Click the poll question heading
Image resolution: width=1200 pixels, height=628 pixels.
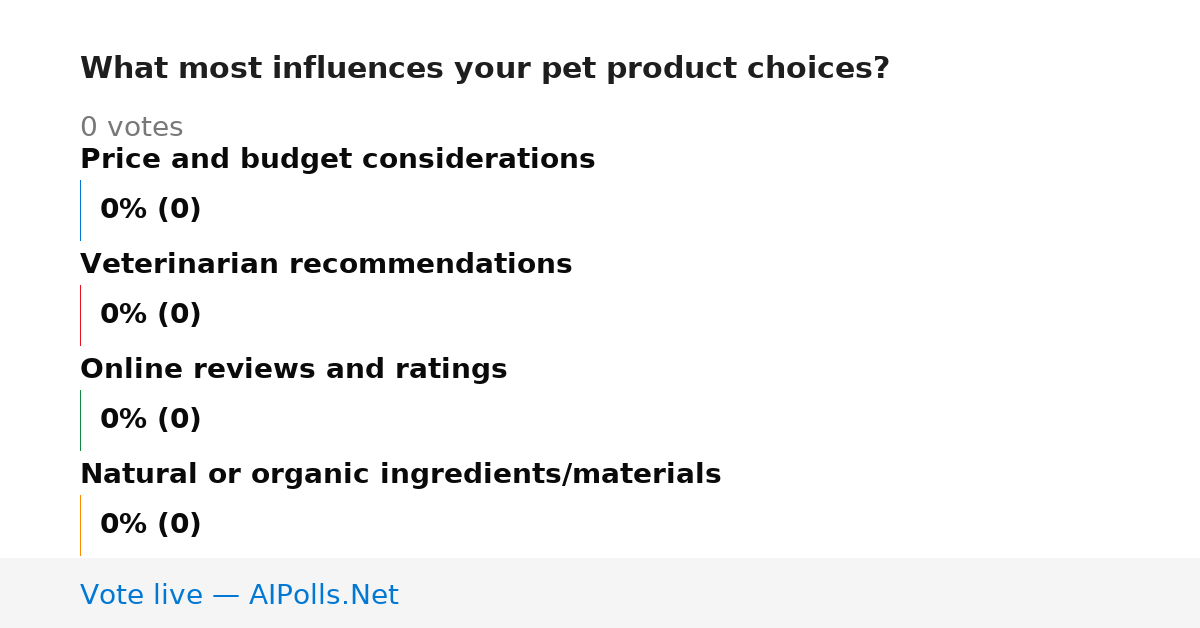tap(485, 69)
